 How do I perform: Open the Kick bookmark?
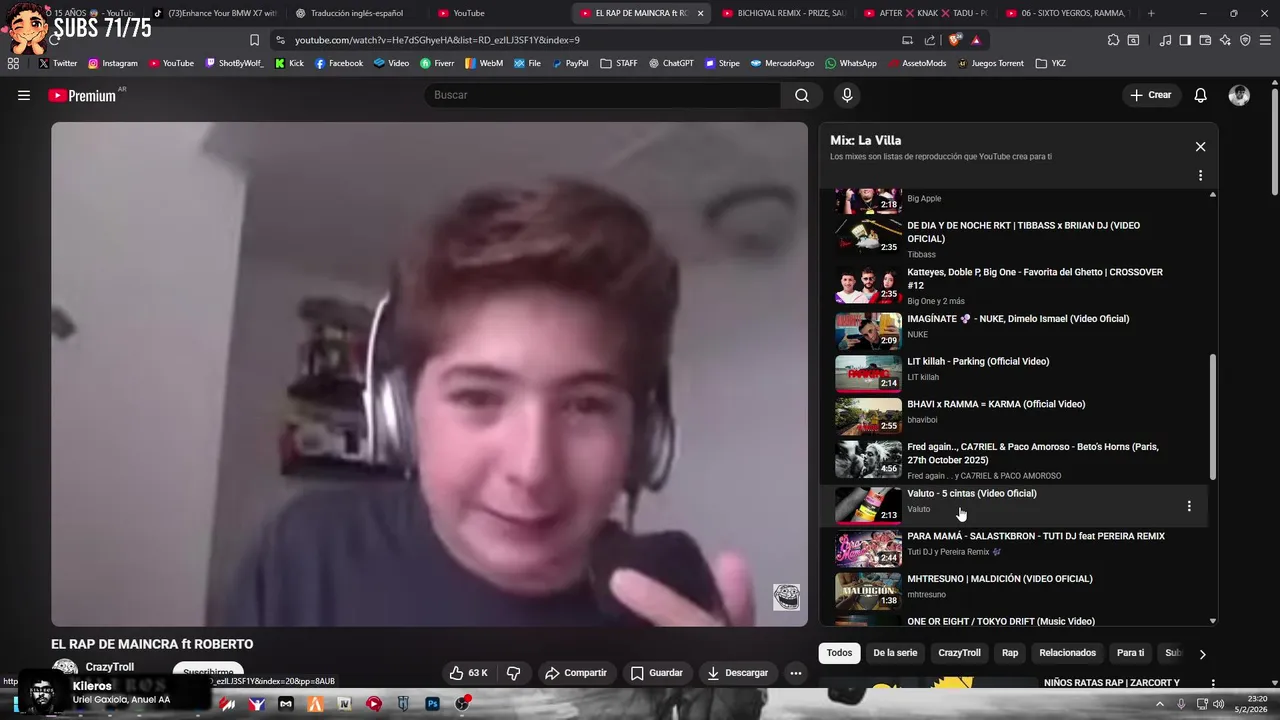[289, 63]
